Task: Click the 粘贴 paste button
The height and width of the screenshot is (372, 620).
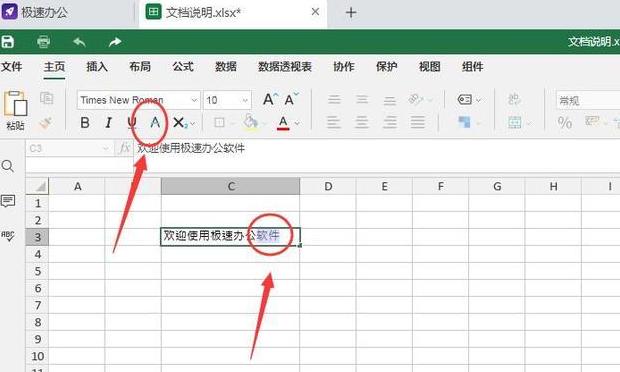Action: point(15,111)
